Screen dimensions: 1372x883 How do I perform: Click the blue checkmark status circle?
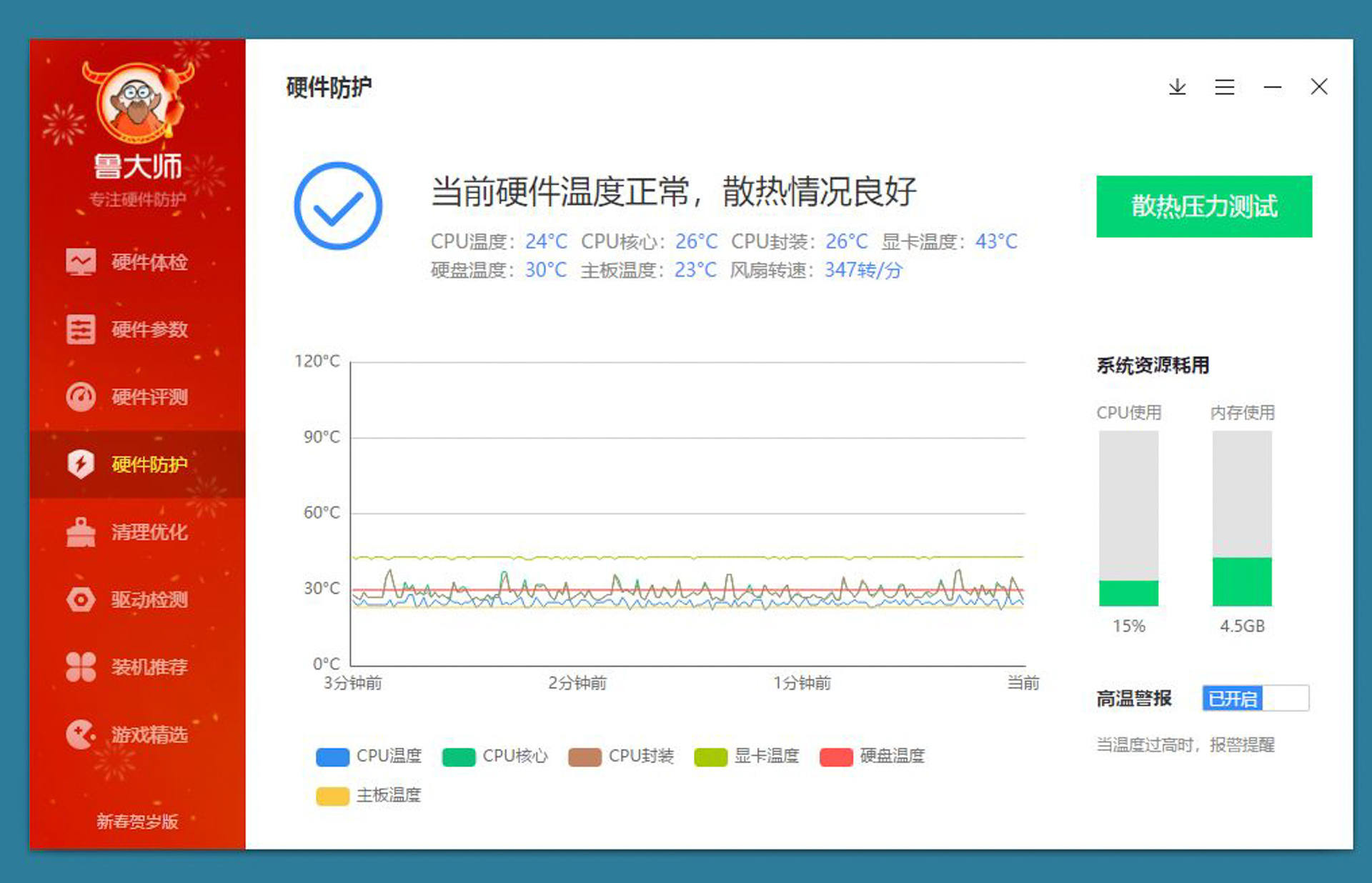point(338,206)
